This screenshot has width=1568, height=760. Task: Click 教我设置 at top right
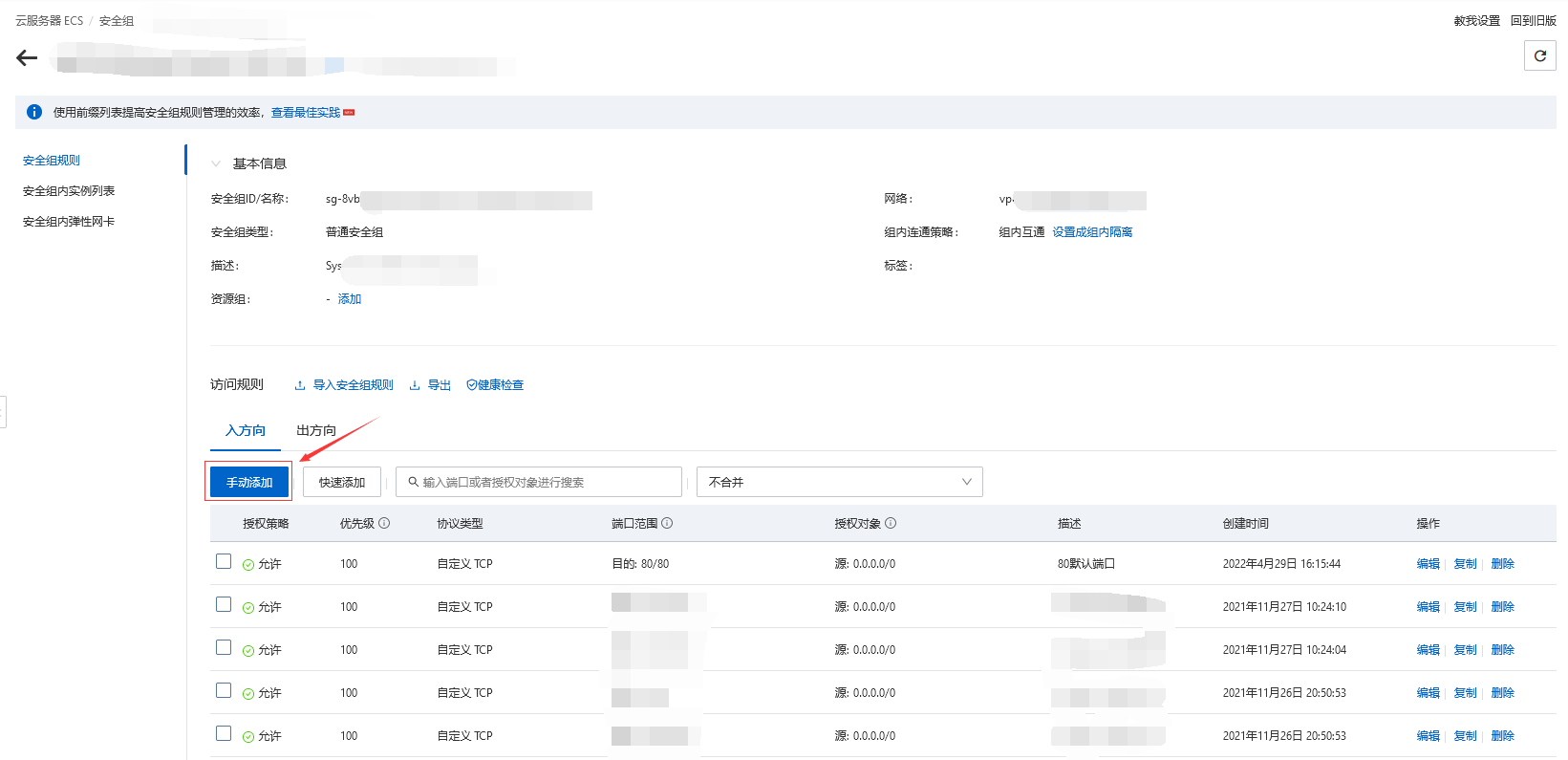[x=1477, y=21]
